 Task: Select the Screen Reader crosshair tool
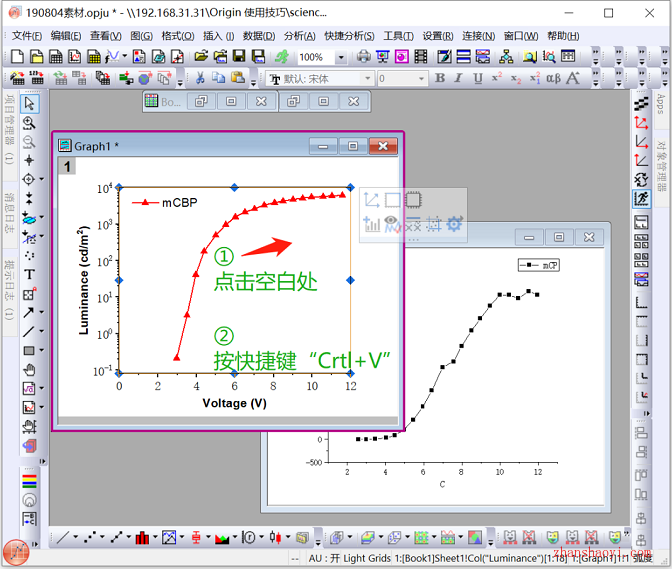click(x=29, y=160)
